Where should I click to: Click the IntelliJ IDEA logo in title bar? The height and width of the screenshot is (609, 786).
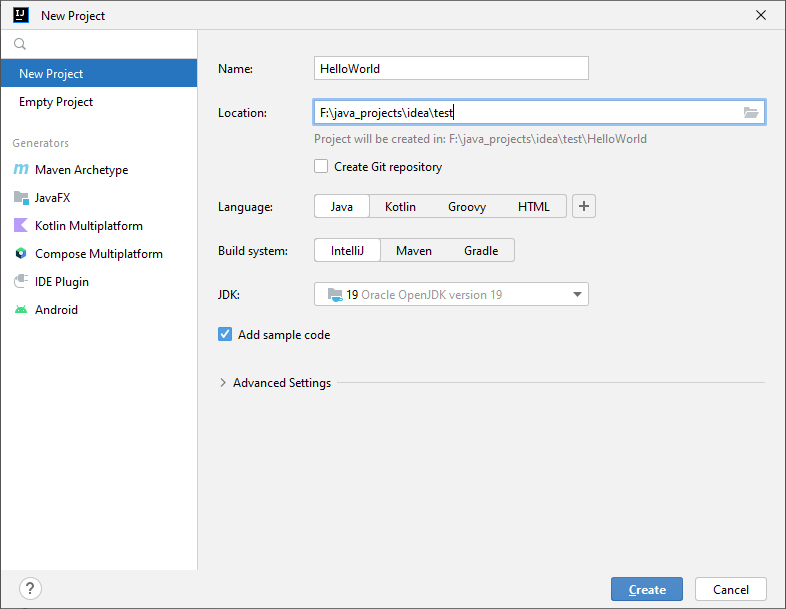click(x=21, y=15)
